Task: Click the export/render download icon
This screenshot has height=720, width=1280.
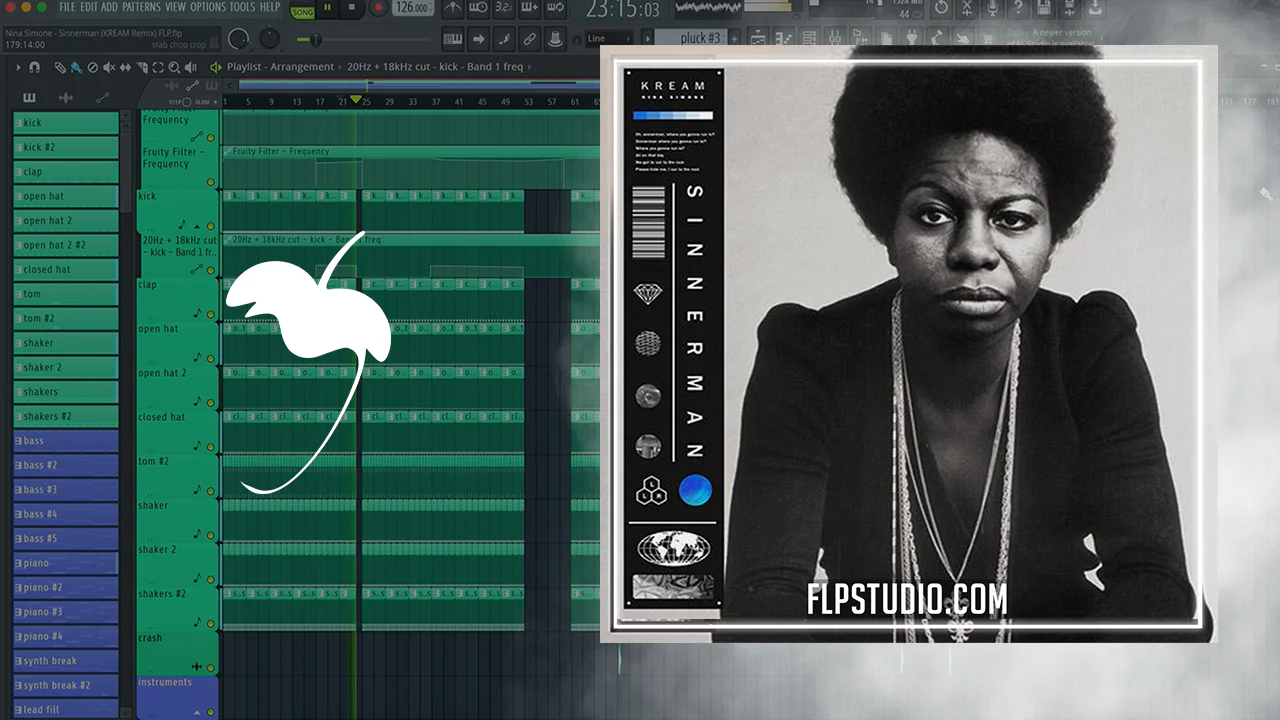Action: pyautogui.click(x=1095, y=8)
